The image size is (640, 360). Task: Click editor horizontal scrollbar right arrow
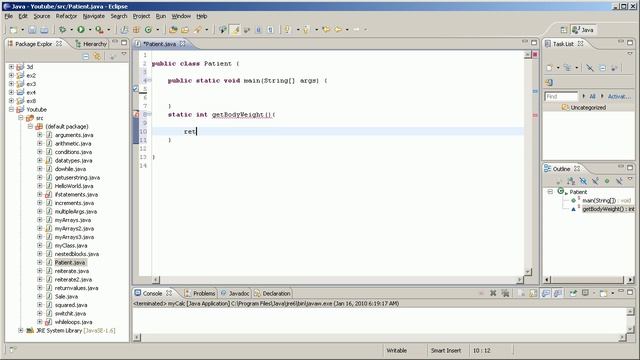(x=520, y=280)
